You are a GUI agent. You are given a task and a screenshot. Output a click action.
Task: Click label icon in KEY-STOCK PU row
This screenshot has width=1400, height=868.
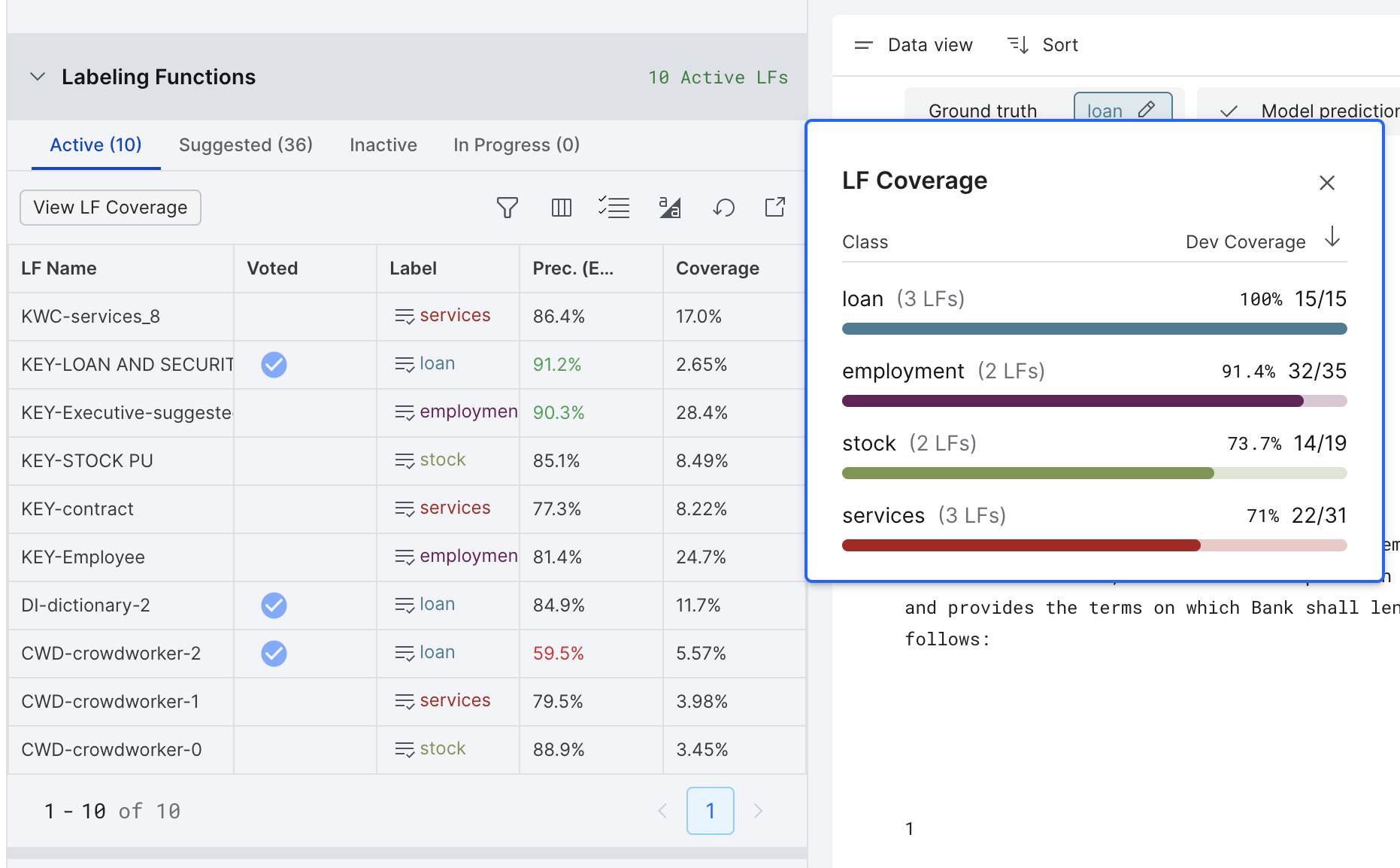pos(405,461)
